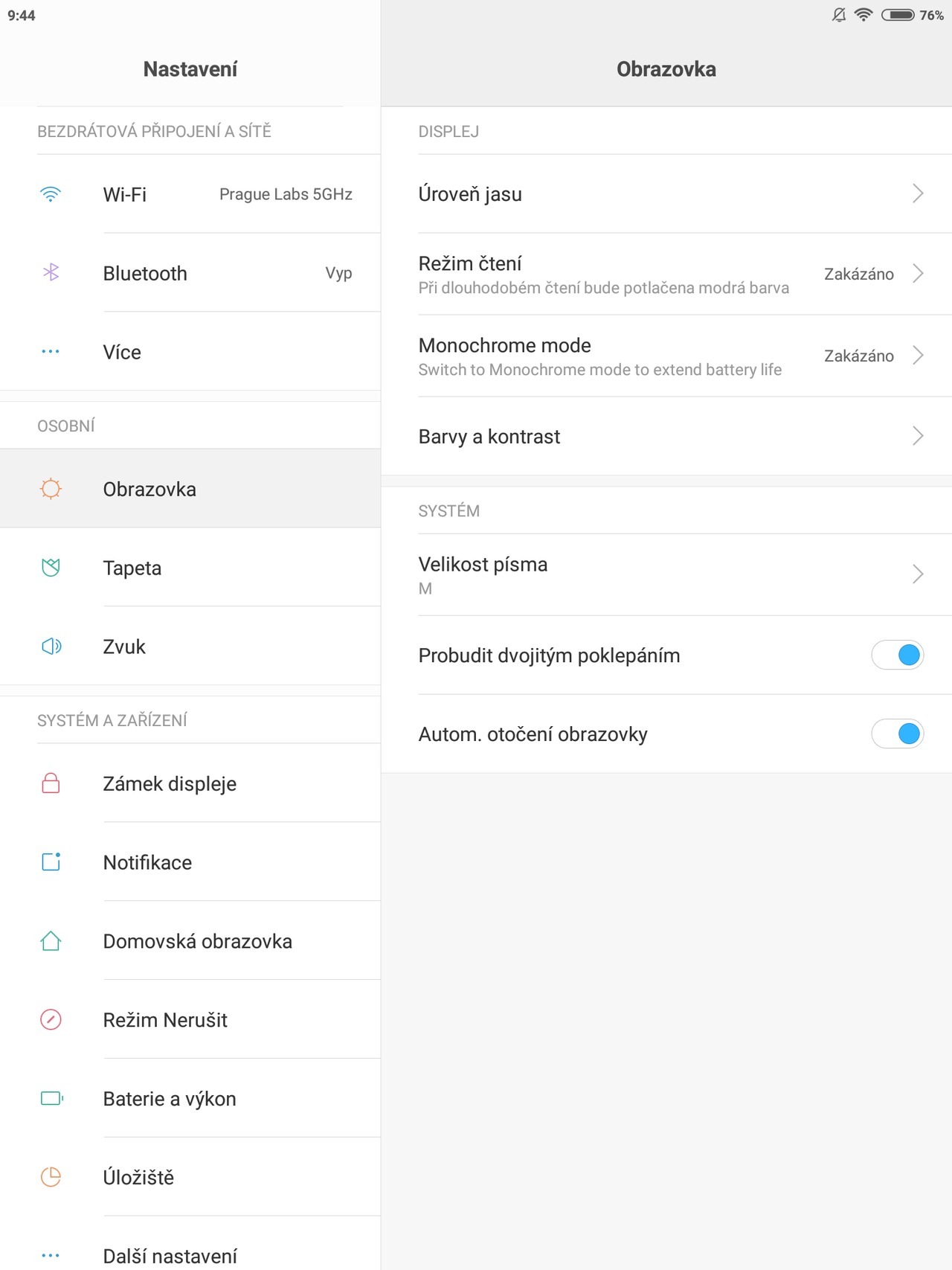
Task: Click the Zvuk speaker icon
Action: 50,647
